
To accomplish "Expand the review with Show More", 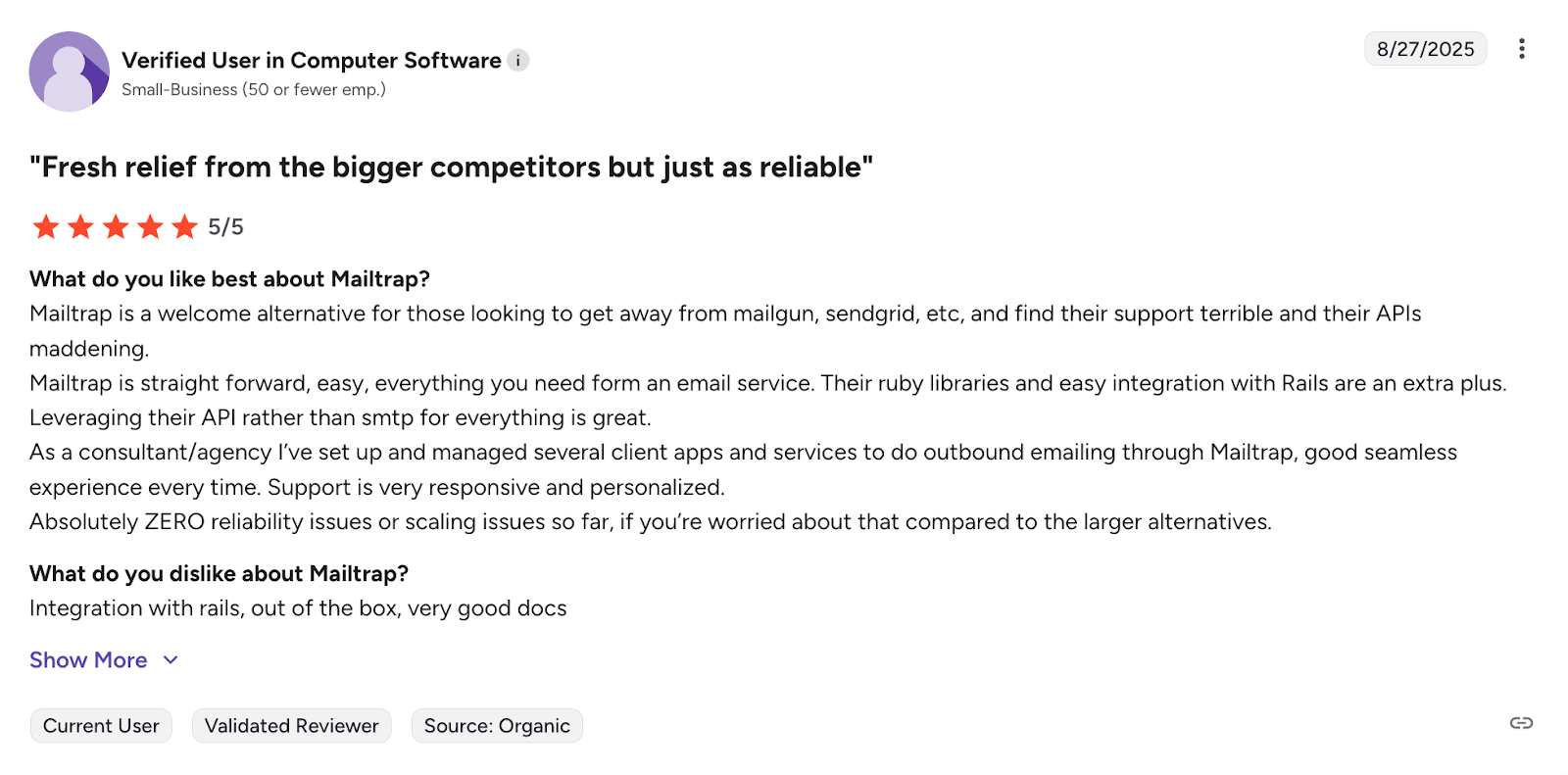I will click(88, 660).
